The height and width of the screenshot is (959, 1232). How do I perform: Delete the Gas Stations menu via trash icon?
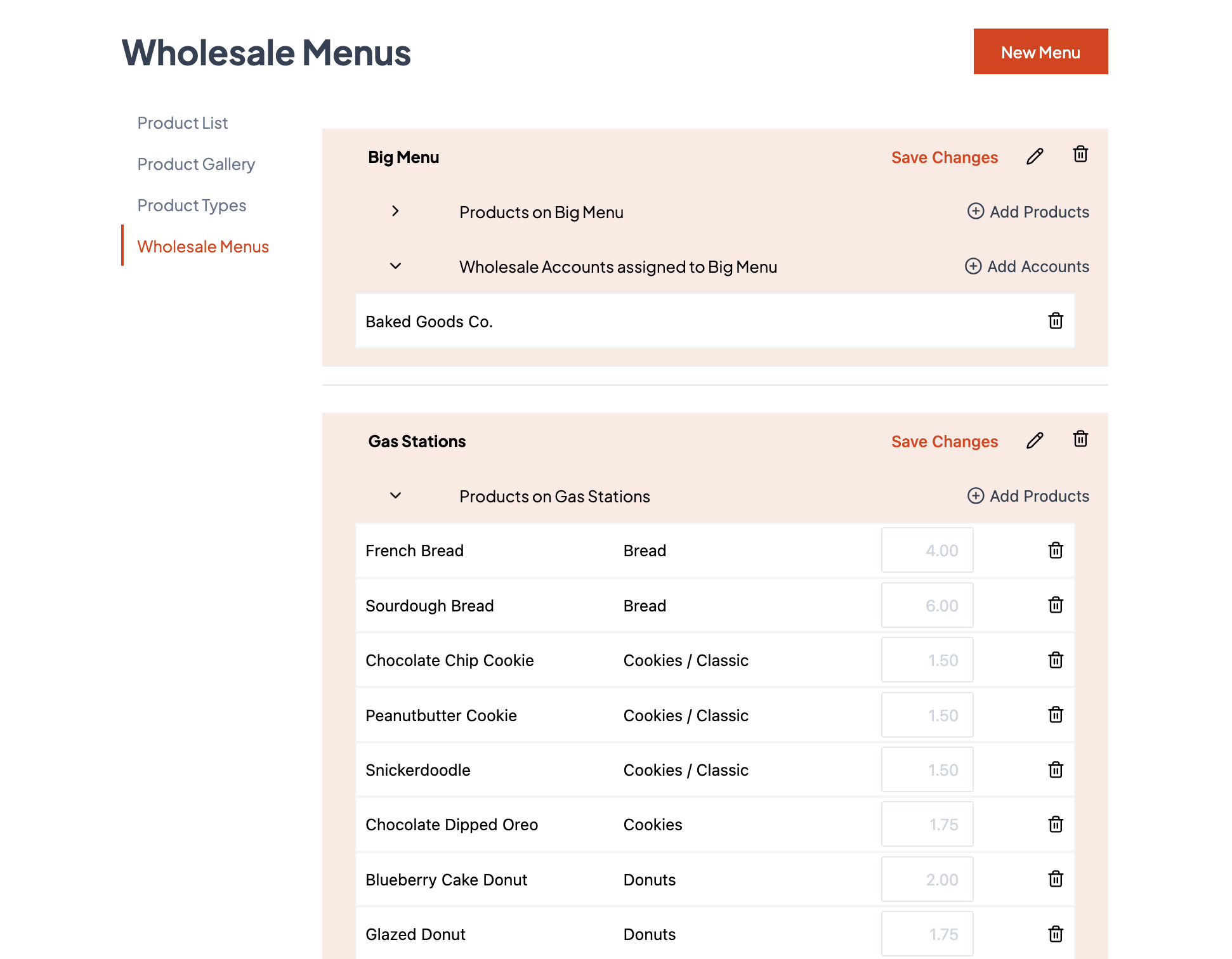pos(1080,439)
